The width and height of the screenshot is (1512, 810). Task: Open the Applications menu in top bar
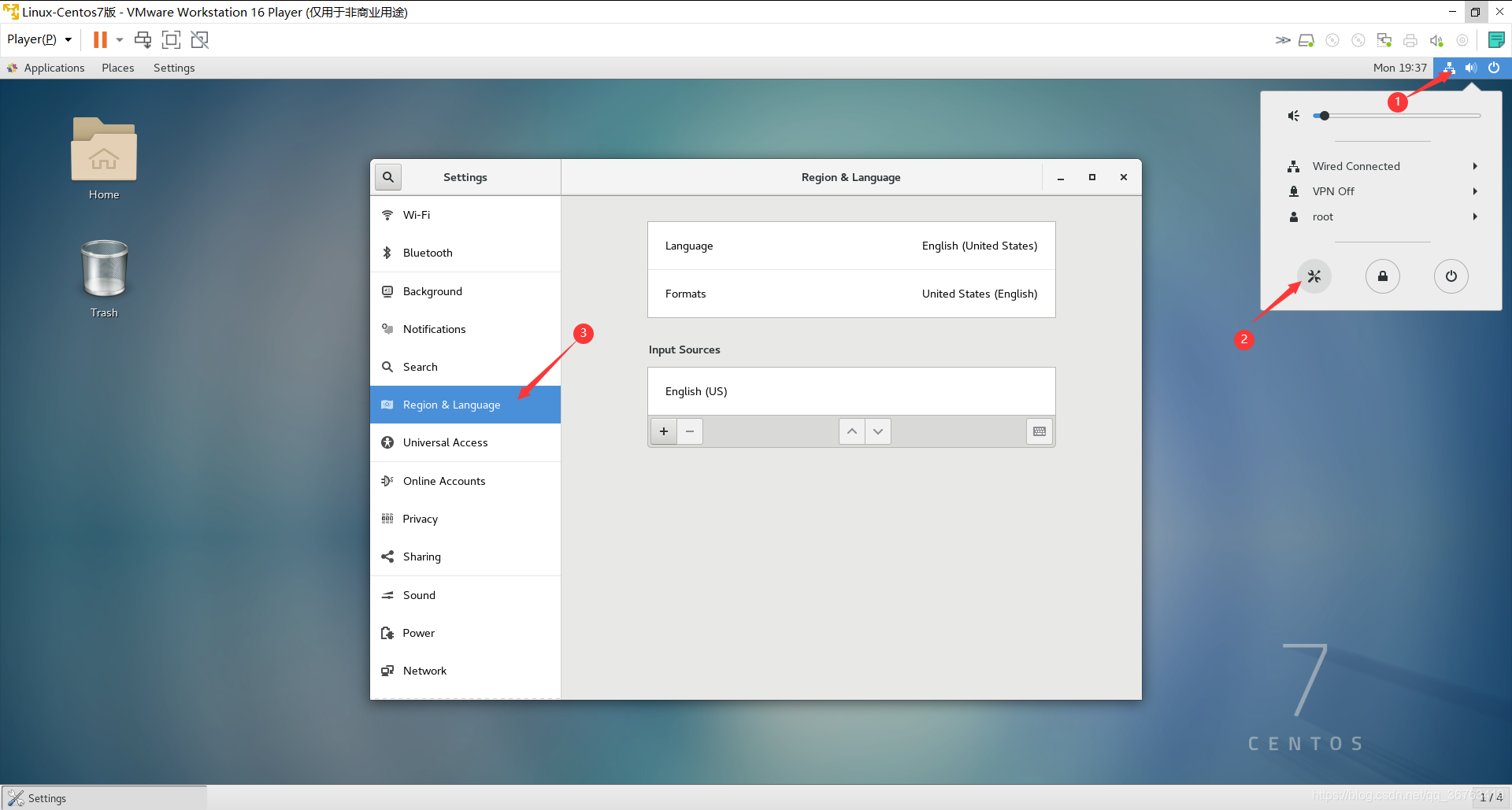(x=46, y=68)
